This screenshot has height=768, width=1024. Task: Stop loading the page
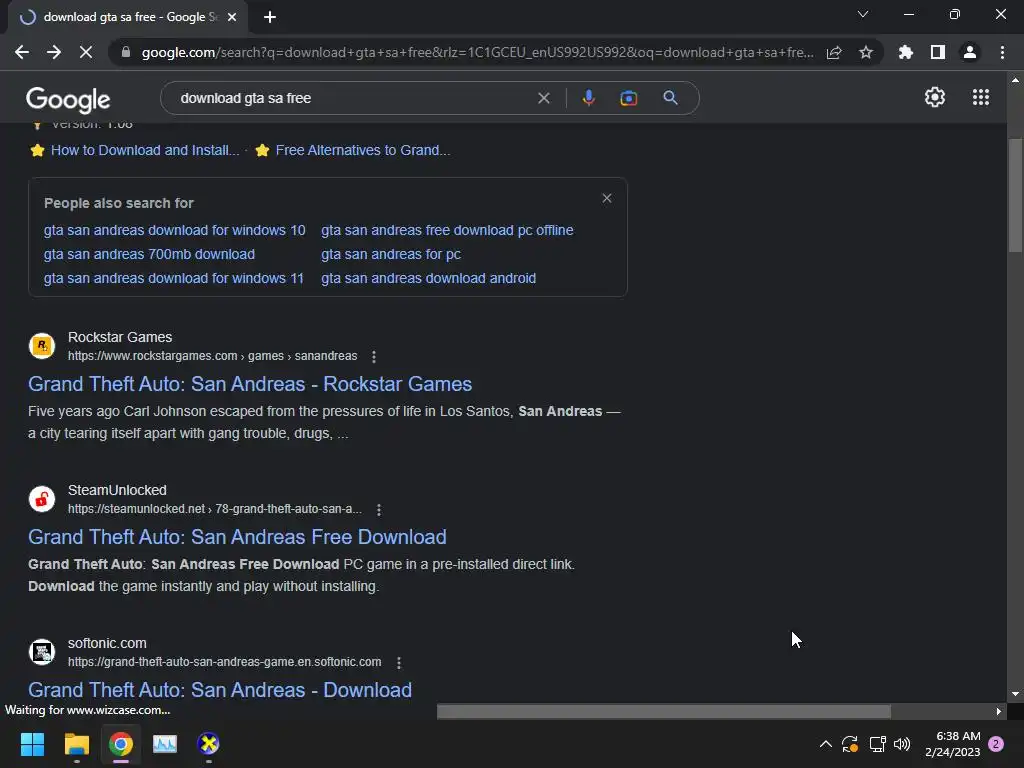[86, 52]
